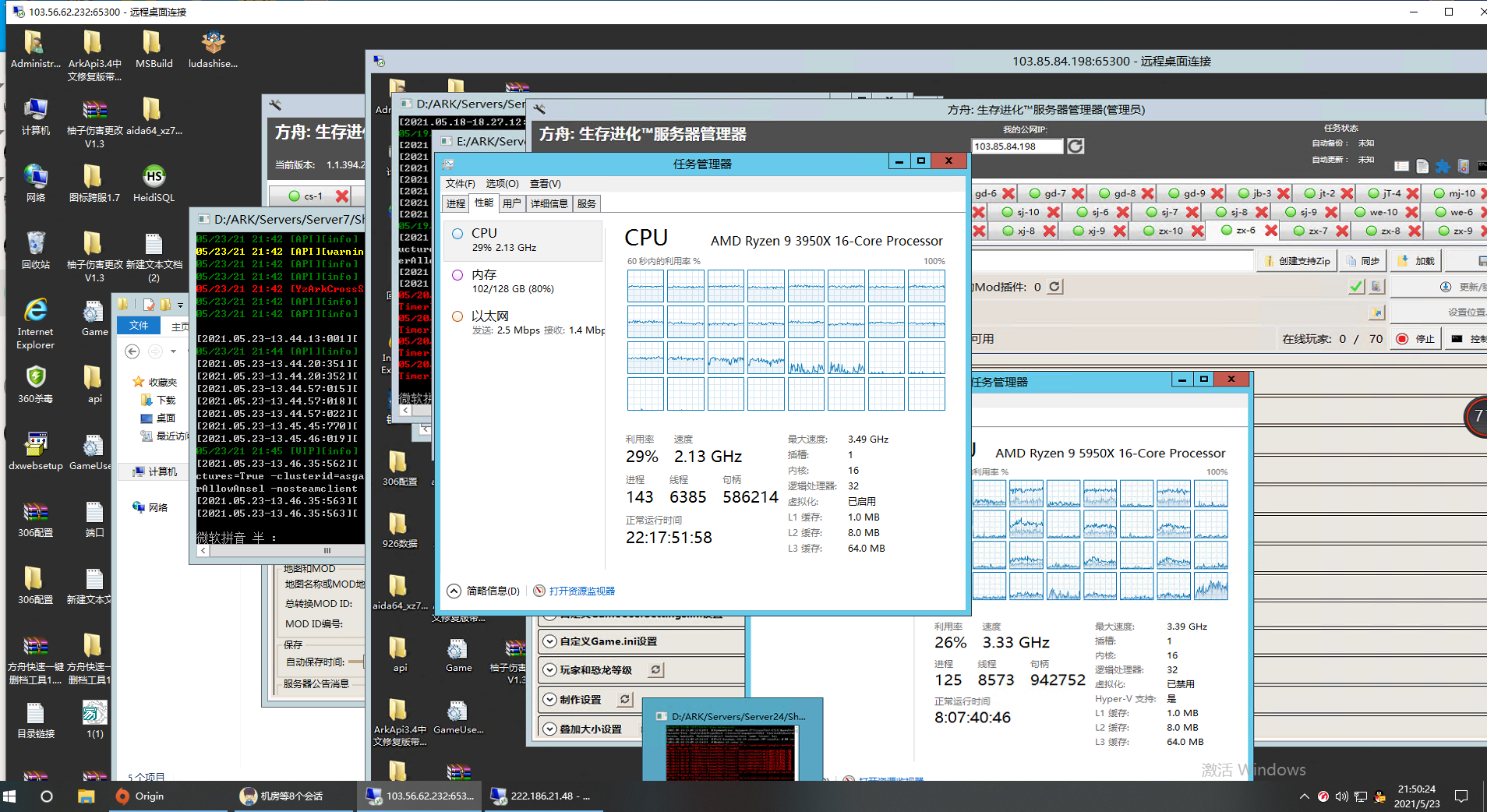Click the green checkmark validate icon
Screen dimensions: 1487x812
click(x=1356, y=287)
